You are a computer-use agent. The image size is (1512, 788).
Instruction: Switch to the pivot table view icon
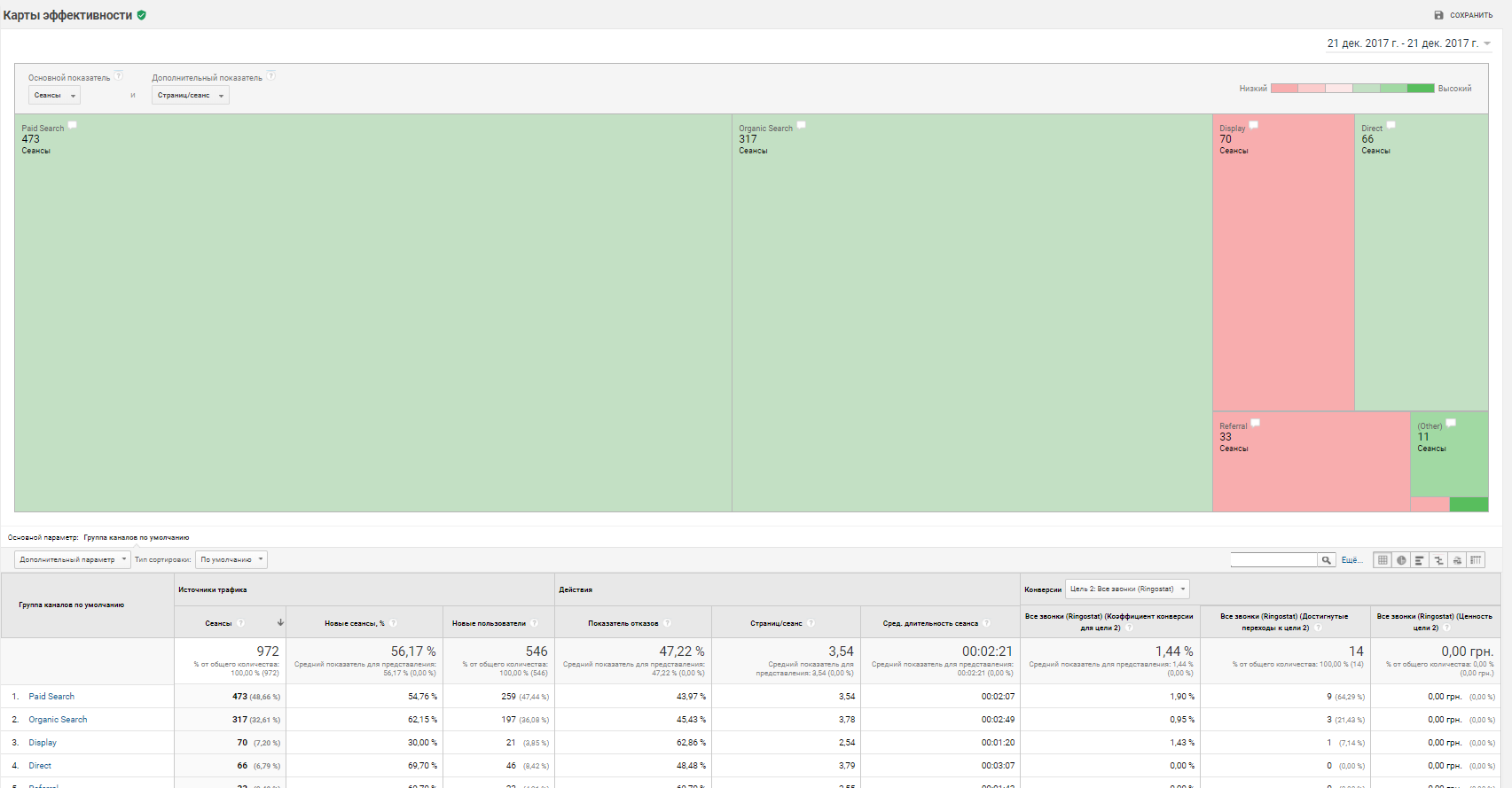(x=1476, y=560)
